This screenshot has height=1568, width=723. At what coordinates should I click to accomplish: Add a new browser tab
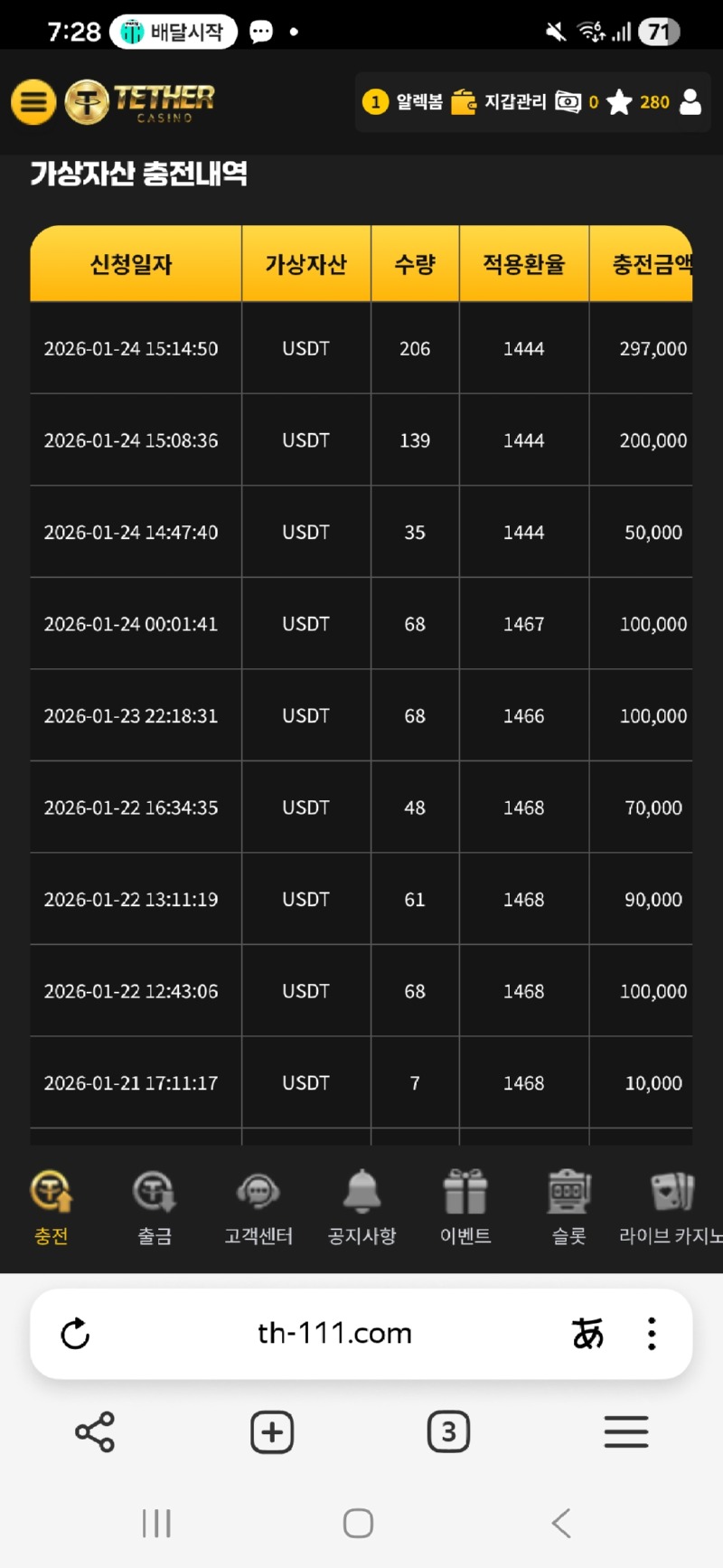coord(272,1432)
